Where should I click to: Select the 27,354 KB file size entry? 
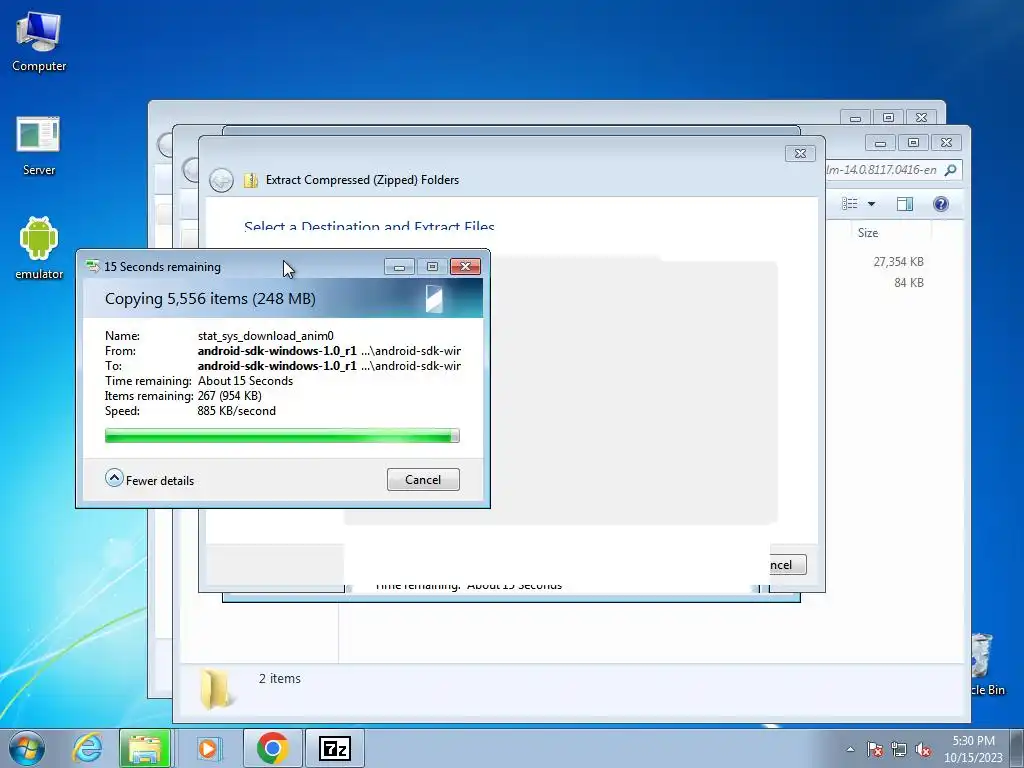(899, 261)
